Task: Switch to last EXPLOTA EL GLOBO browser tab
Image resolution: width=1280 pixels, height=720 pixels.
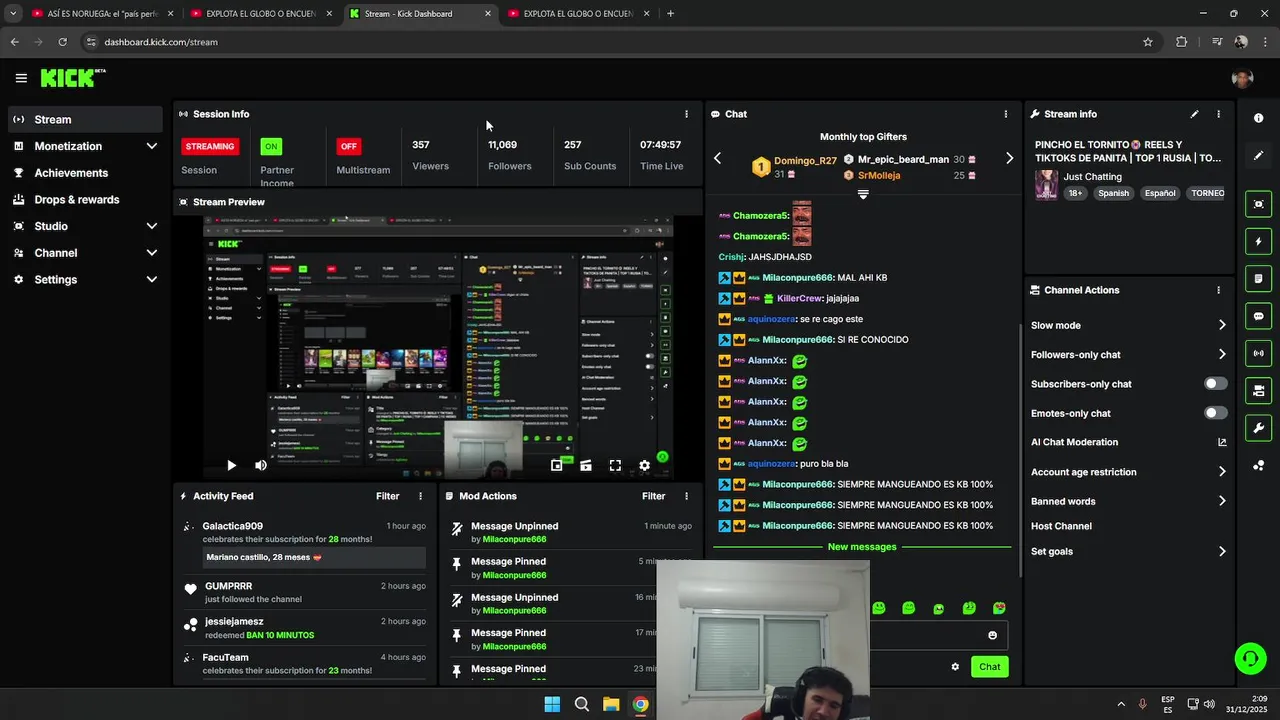Action: tap(578, 14)
